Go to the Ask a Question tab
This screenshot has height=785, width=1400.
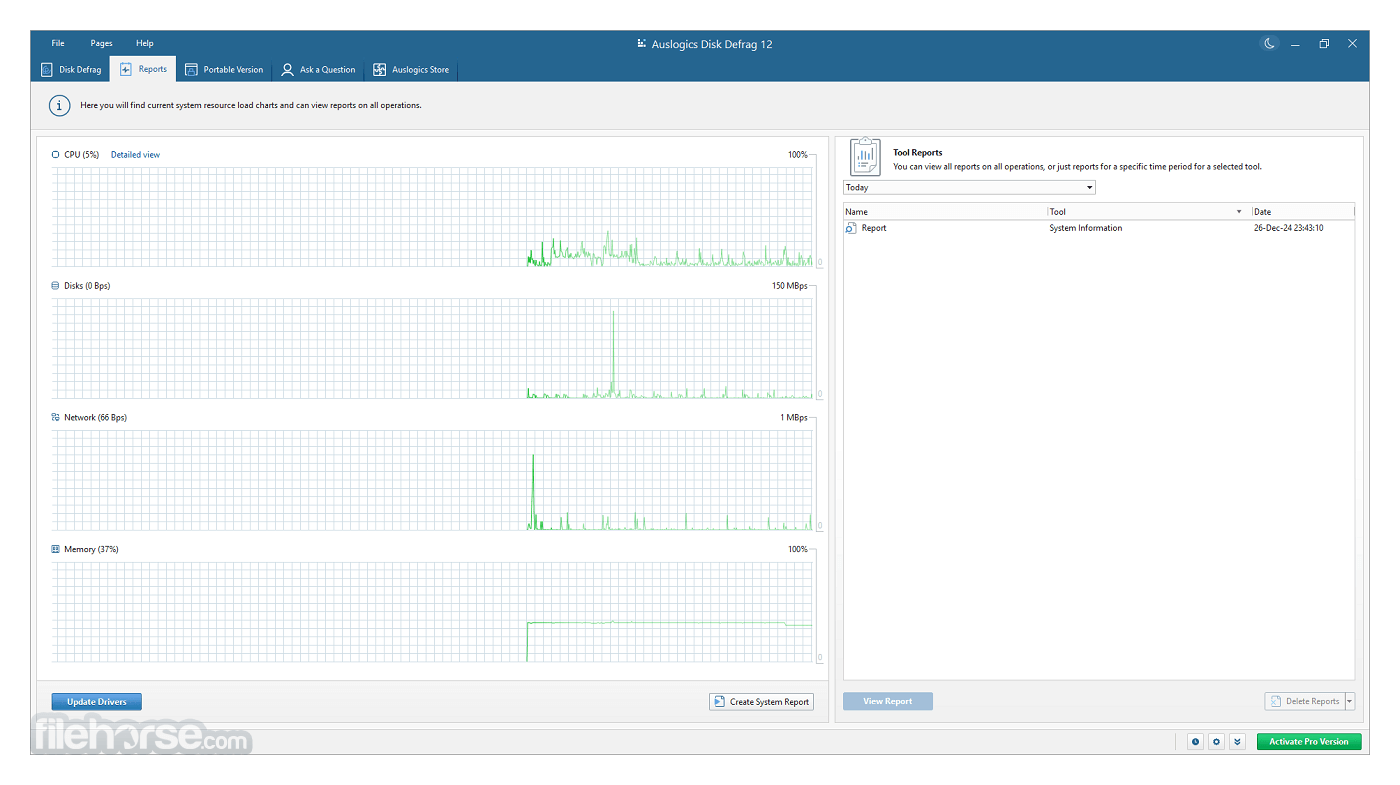[x=318, y=70]
